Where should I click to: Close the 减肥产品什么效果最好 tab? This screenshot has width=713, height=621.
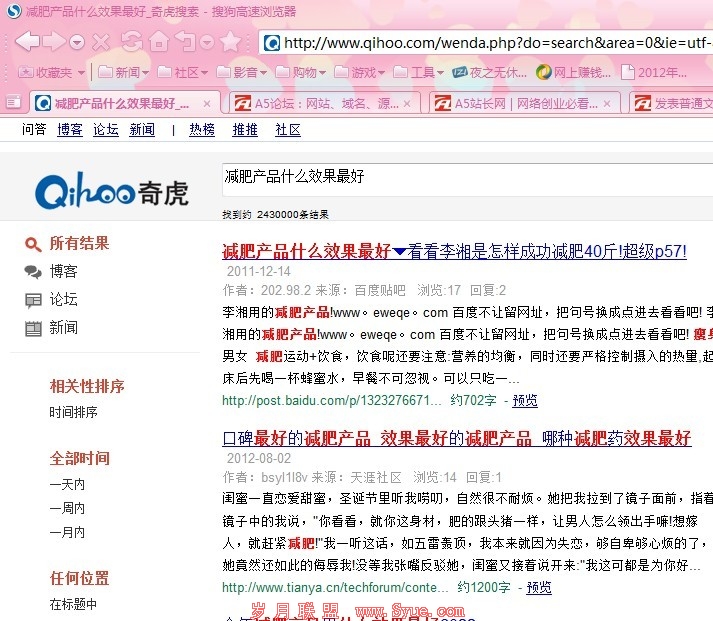[x=207, y=103]
